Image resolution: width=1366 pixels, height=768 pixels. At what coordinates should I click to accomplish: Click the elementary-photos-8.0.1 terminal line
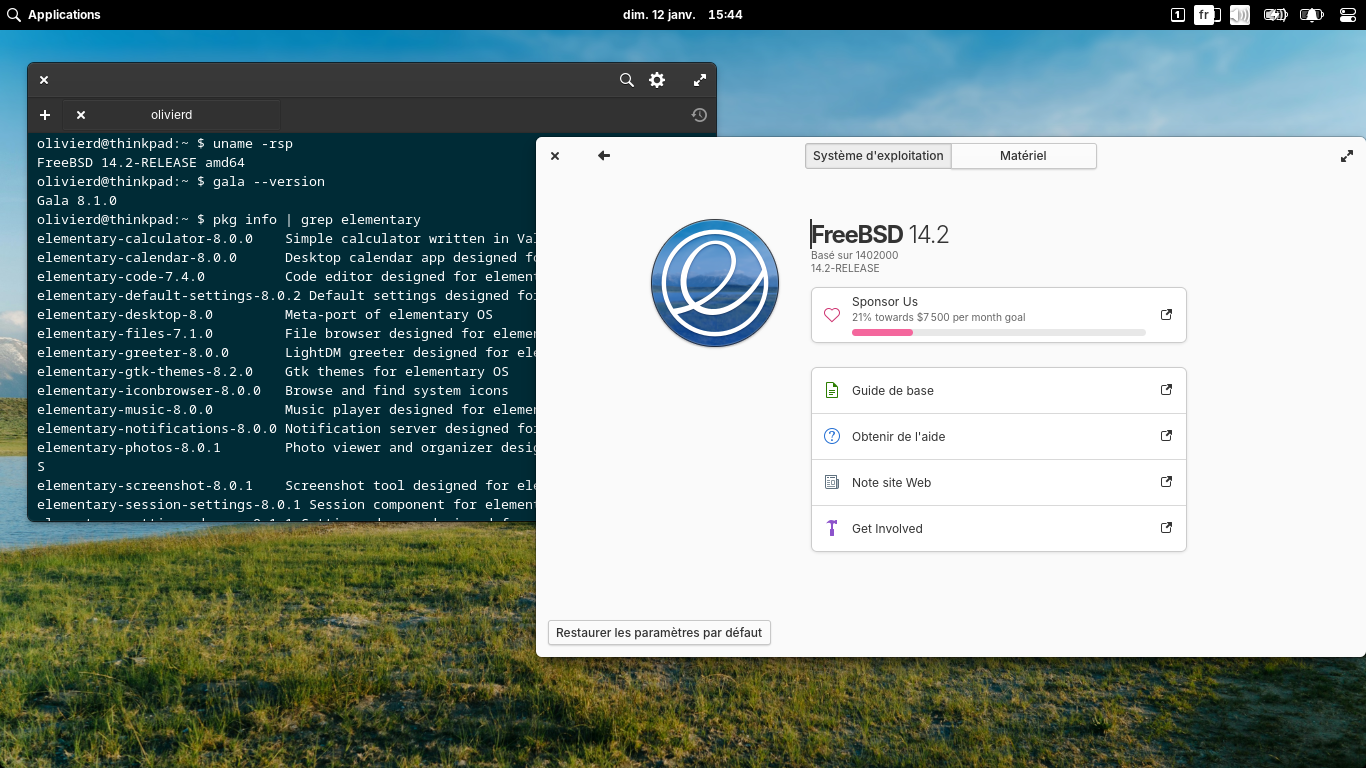pos(287,448)
